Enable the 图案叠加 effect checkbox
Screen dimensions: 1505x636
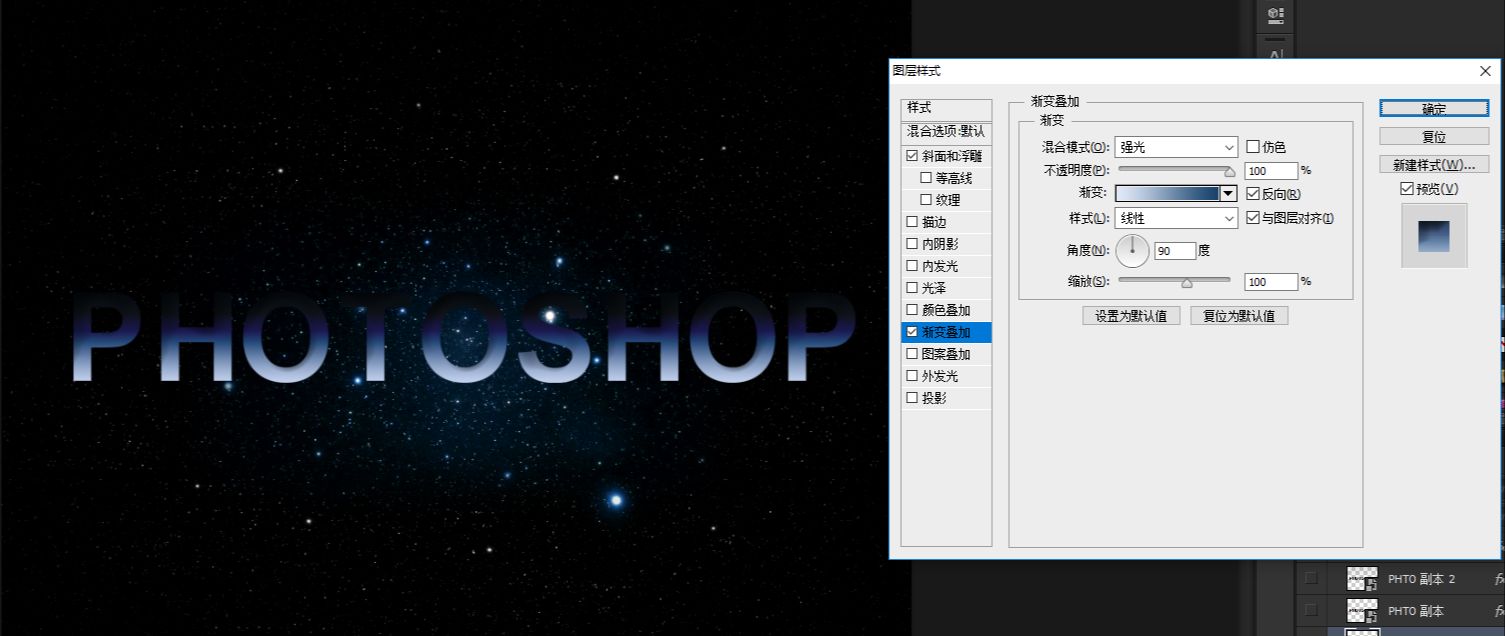tap(912, 354)
